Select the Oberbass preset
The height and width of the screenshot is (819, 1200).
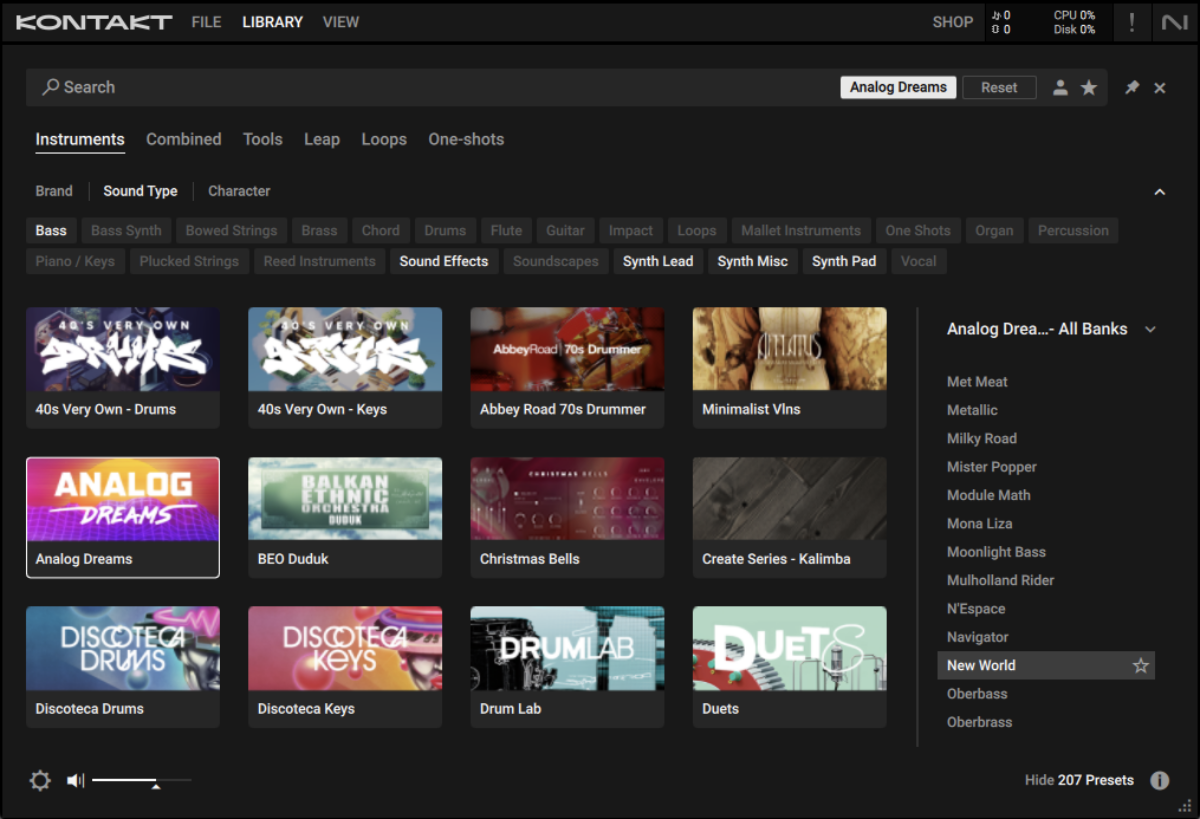coord(1046,694)
